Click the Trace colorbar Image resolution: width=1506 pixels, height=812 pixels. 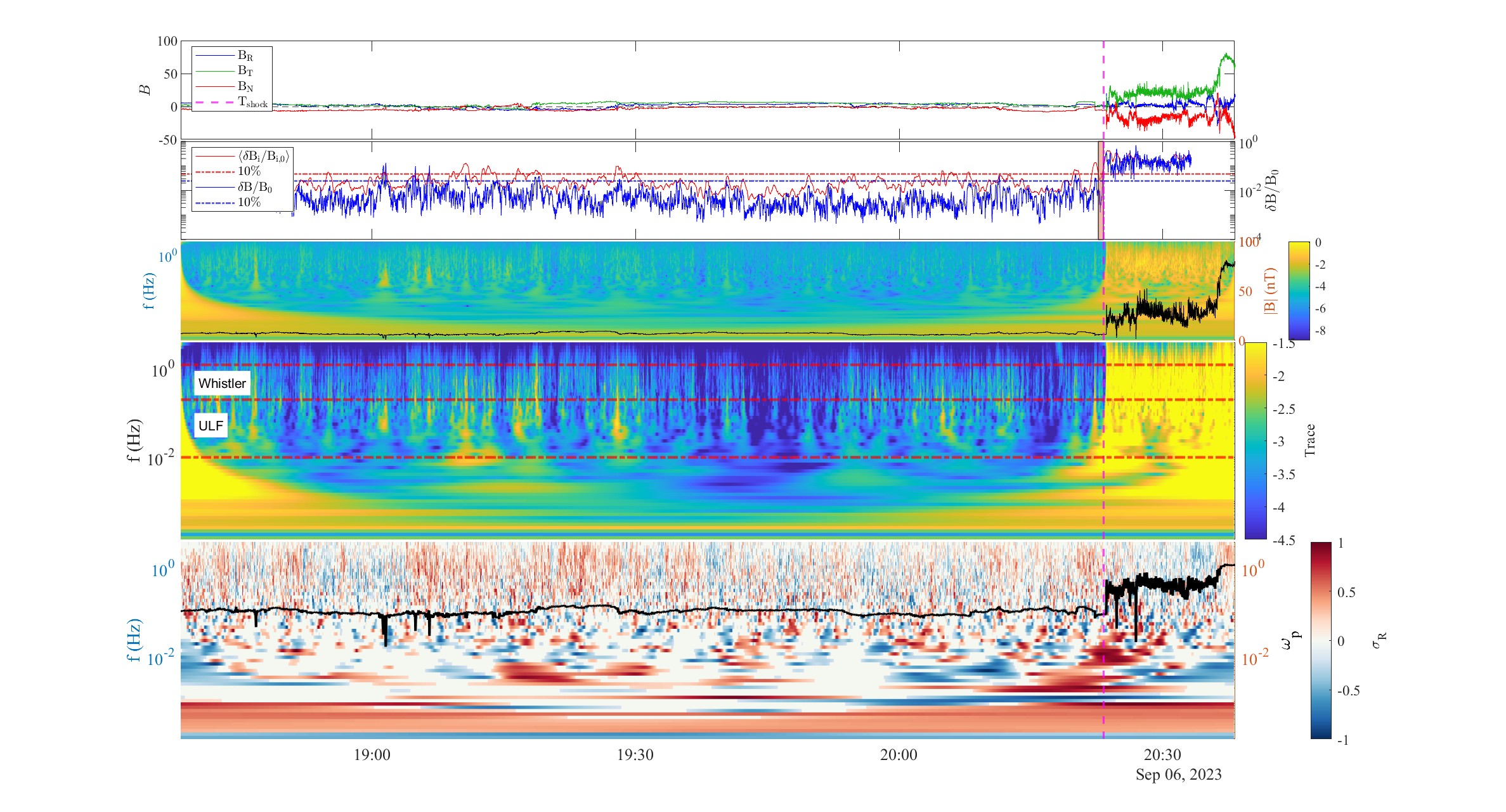pyautogui.click(x=1256, y=441)
